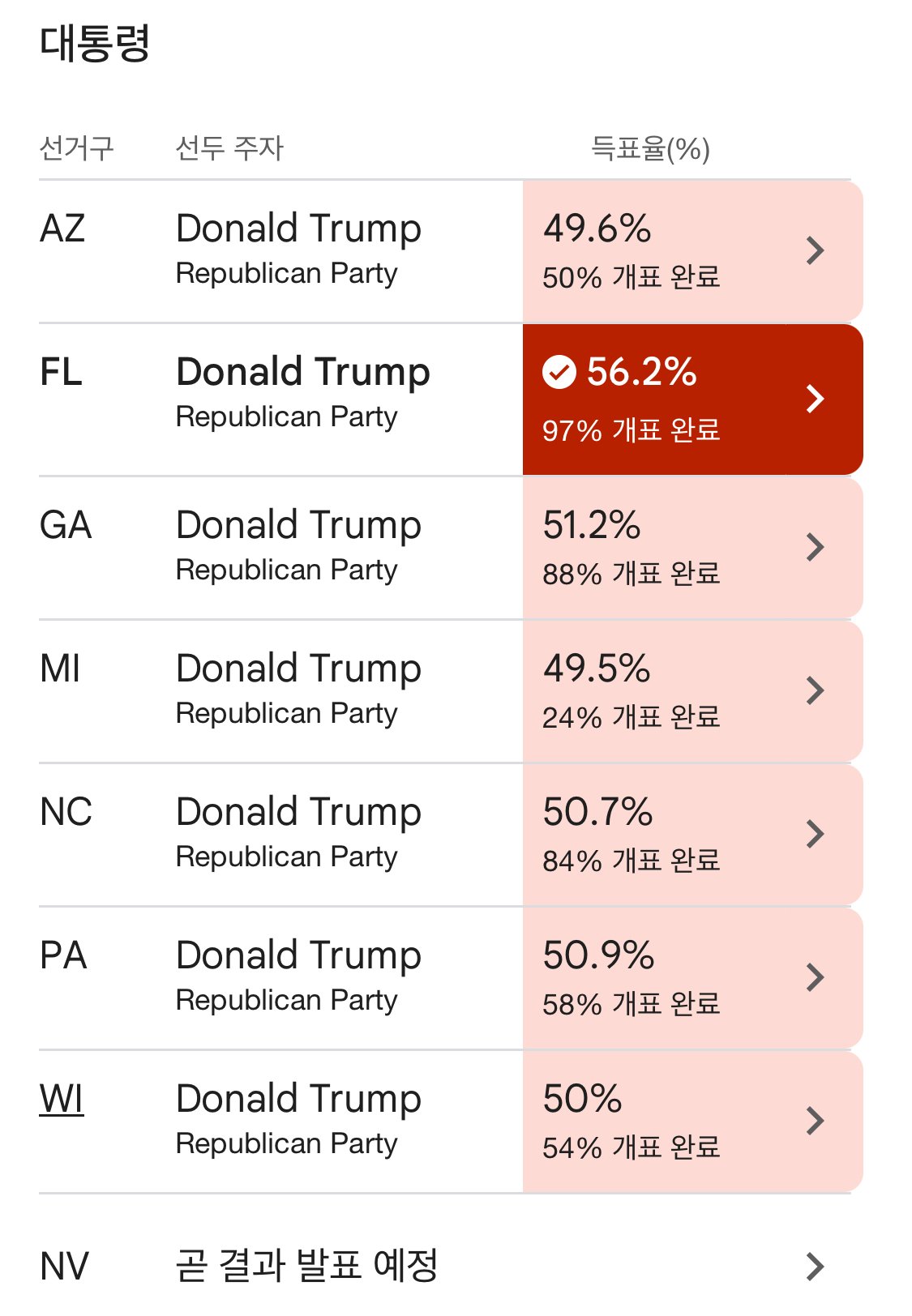
Task: Open North Carolina details chevron
Action: click(x=815, y=834)
